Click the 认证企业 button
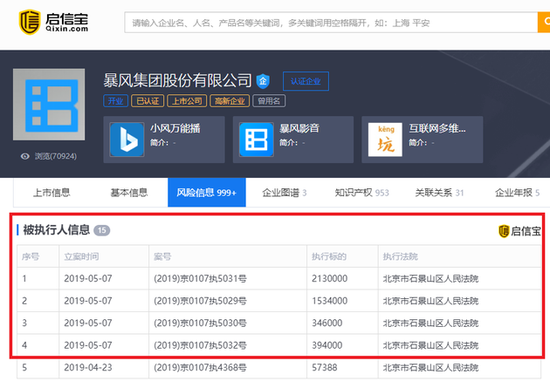This screenshot has width=550, height=388. 306,81
